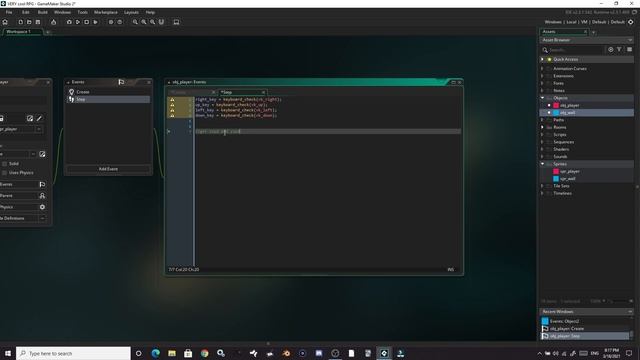The width and height of the screenshot is (640, 360).
Task: Open the Marketplace menu
Action: tap(106, 12)
